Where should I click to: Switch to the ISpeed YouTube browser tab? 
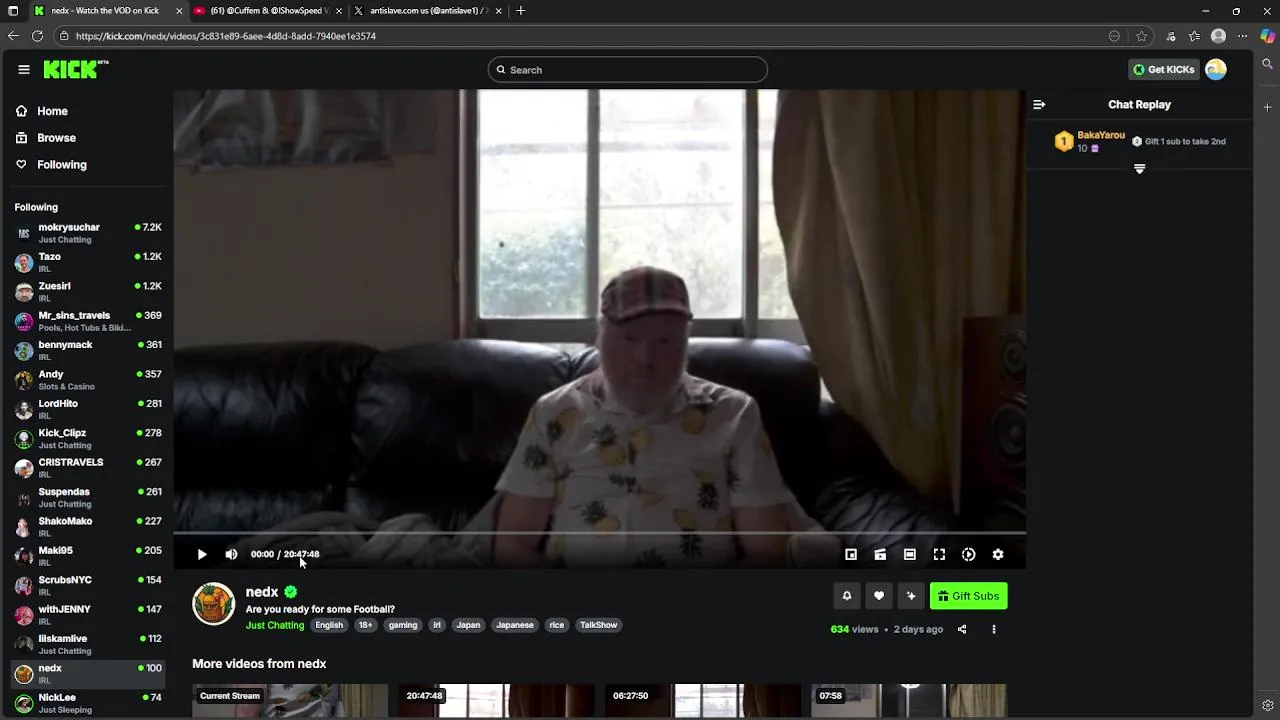tap(267, 11)
